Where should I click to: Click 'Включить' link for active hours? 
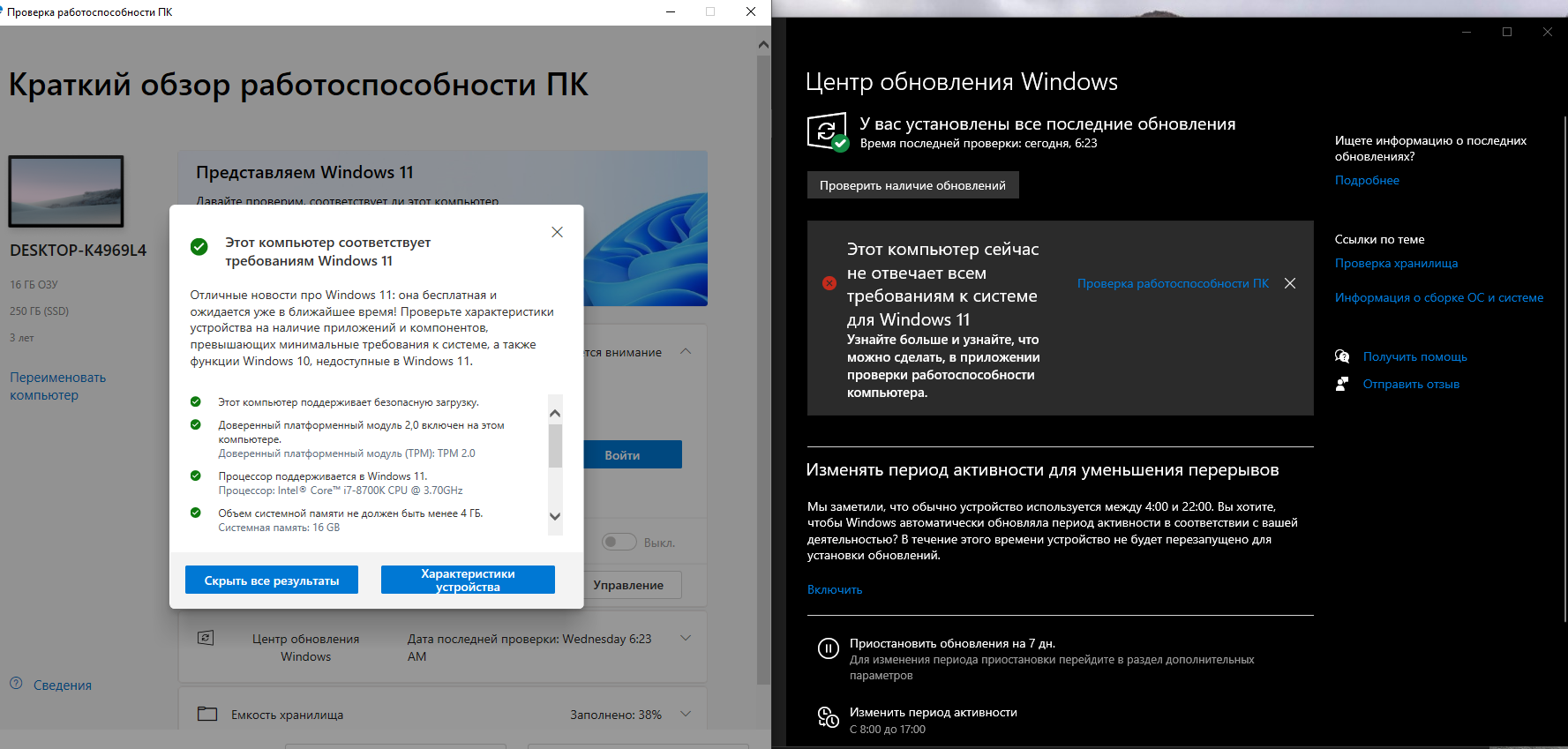tap(835, 589)
